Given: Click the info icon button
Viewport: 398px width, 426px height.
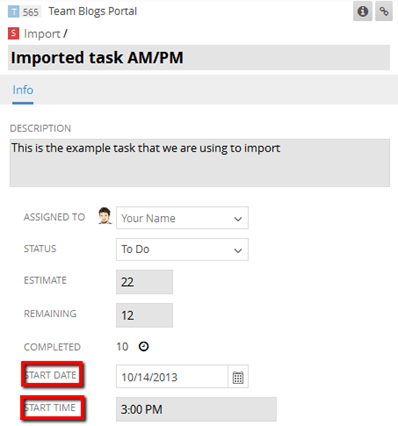Looking at the screenshot, I should (363, 11).
